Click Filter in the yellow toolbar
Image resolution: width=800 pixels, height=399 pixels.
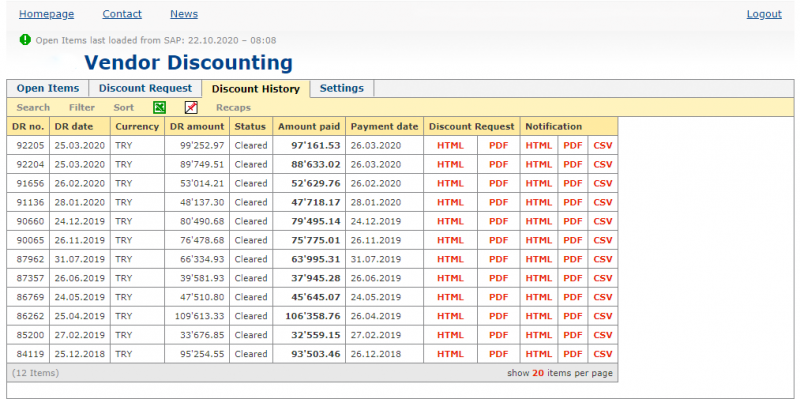pyautogui.click(x=82, y=108)
